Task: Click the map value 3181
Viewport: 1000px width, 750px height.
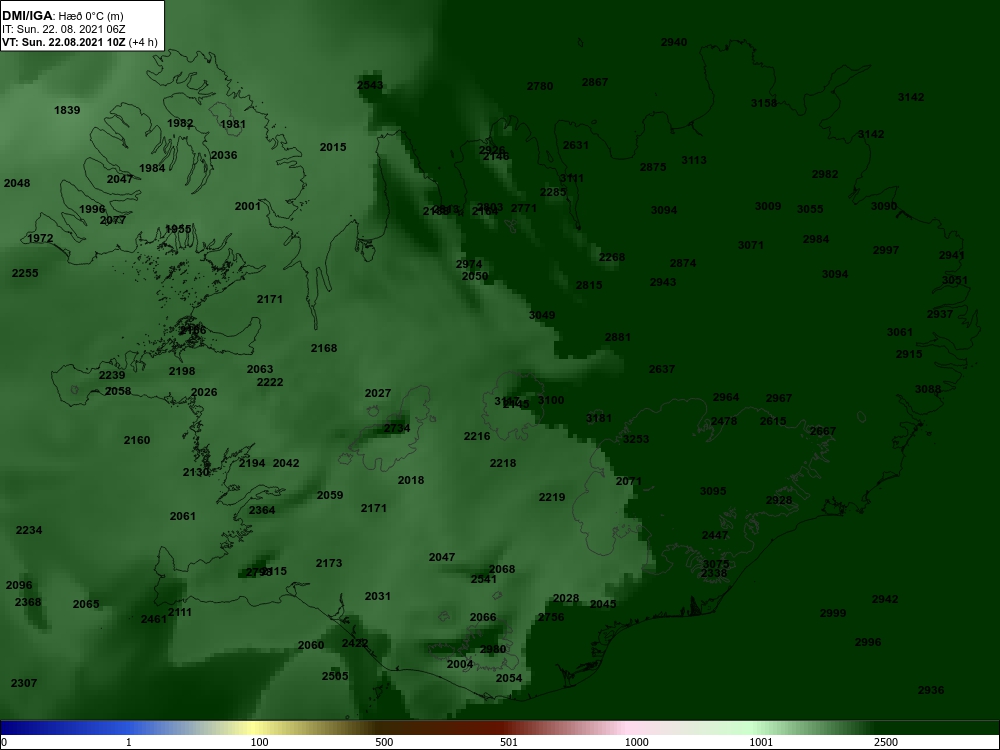Action: pyautogui.click(x=599, y=418)
